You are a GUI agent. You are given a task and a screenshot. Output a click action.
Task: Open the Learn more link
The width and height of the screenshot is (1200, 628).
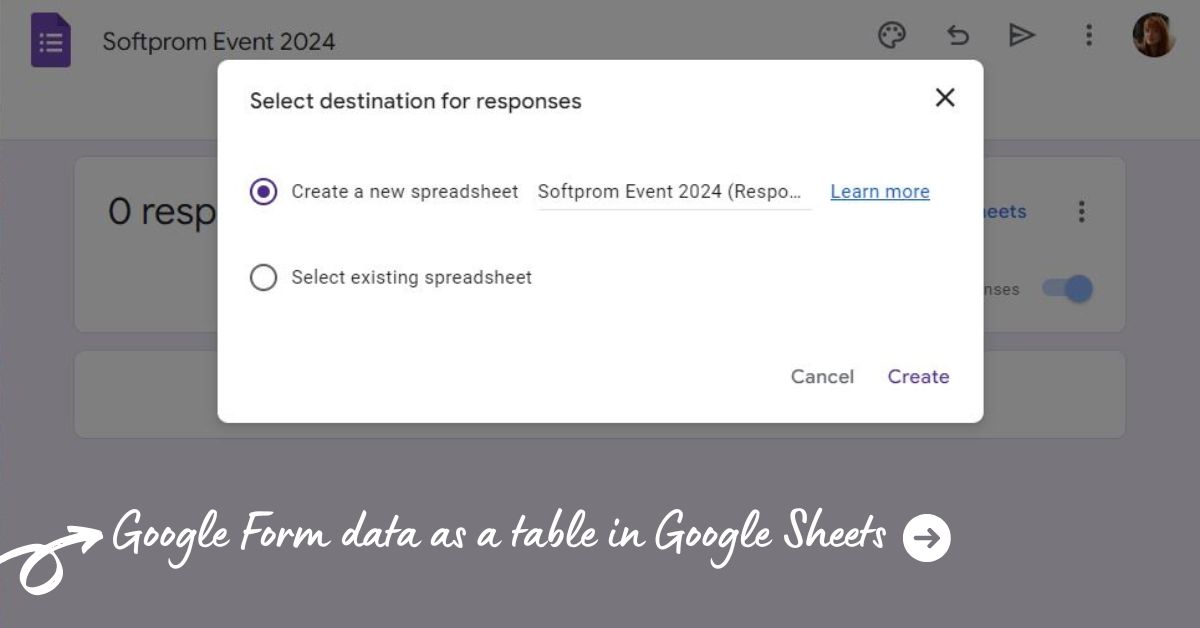pos(879,191)
